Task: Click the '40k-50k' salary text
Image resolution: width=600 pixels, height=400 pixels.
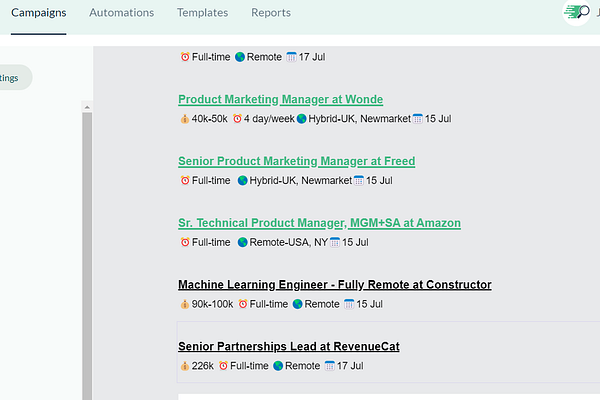Action: [x=209, y=119]
